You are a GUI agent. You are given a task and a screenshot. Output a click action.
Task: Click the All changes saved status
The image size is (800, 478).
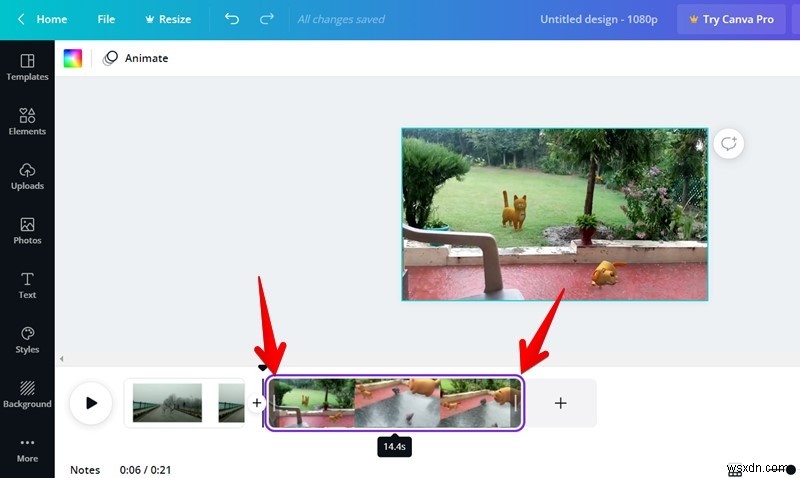(341, 19)
